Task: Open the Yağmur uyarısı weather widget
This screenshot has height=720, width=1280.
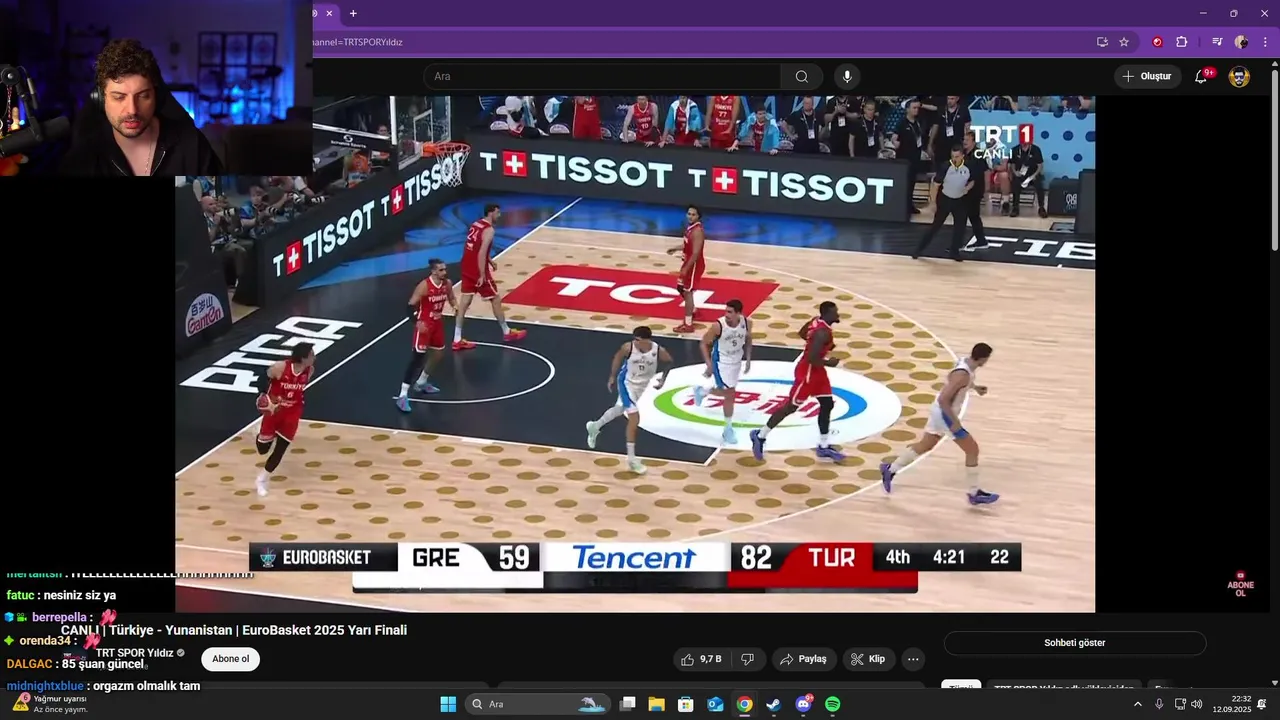Action: pos(50,704)
